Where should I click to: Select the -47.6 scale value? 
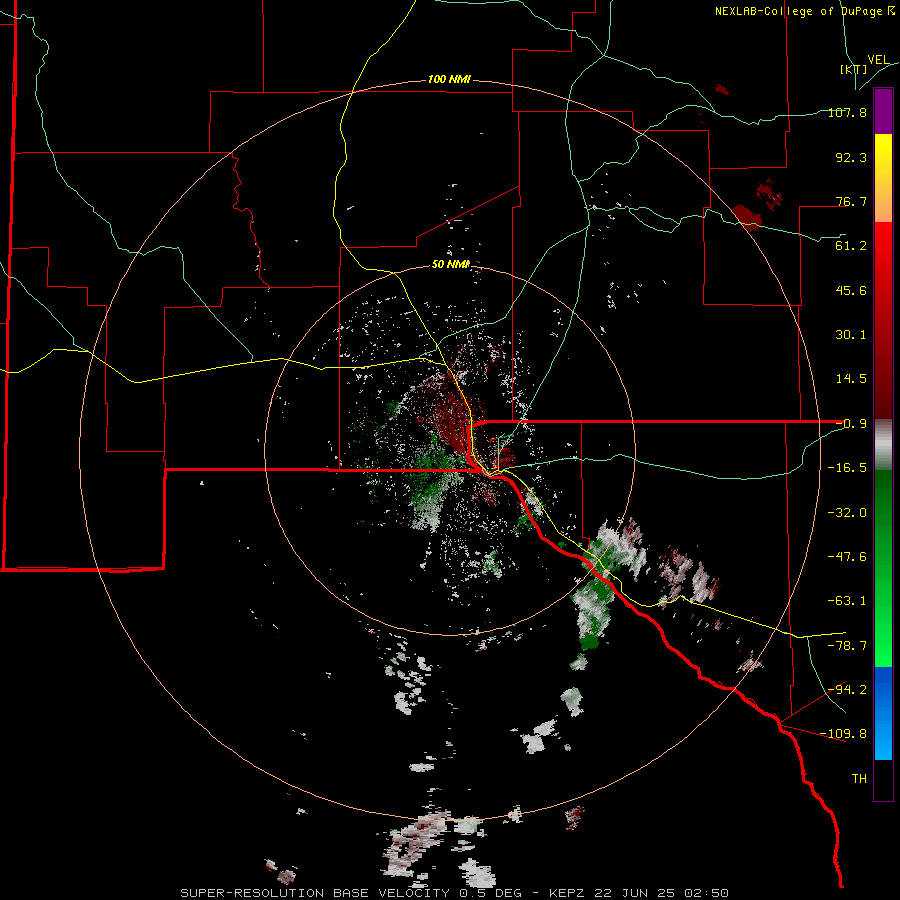pos(847,557)
